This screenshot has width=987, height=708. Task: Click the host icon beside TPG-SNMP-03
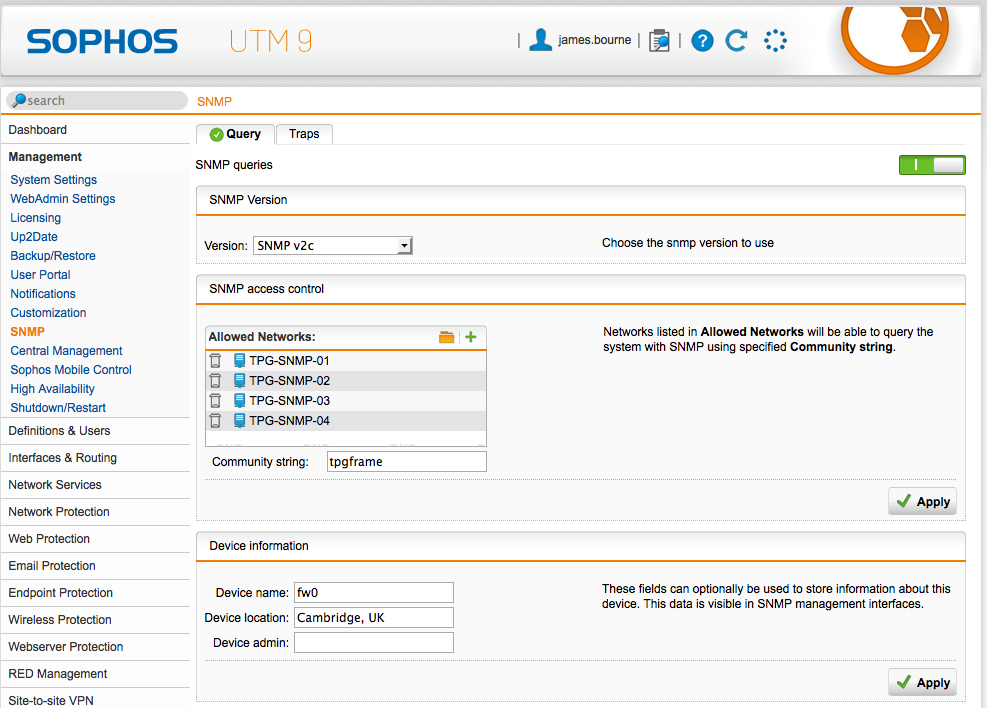(239, 401)
